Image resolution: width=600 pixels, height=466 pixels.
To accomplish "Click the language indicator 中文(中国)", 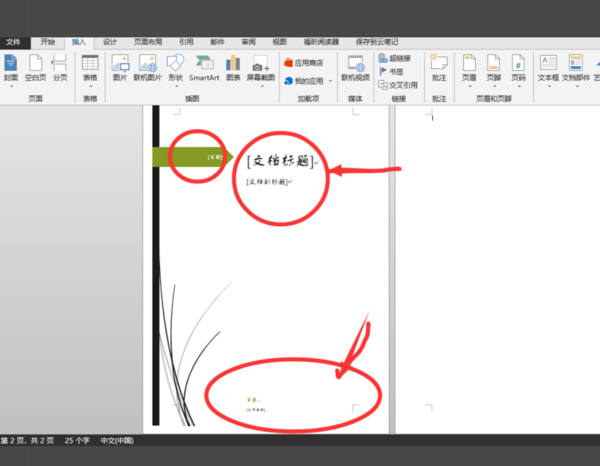I will (x=117, y=441).
